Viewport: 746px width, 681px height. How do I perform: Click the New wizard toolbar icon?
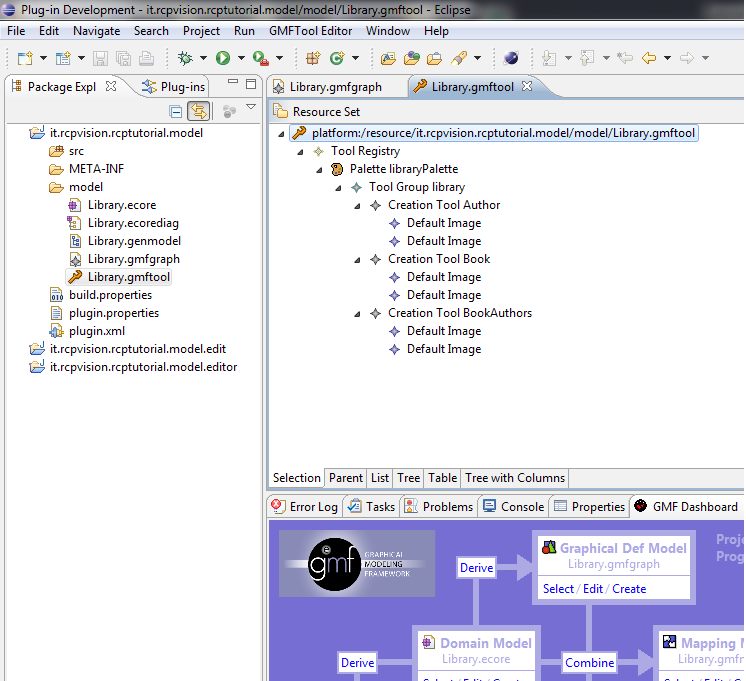point(25,58)
